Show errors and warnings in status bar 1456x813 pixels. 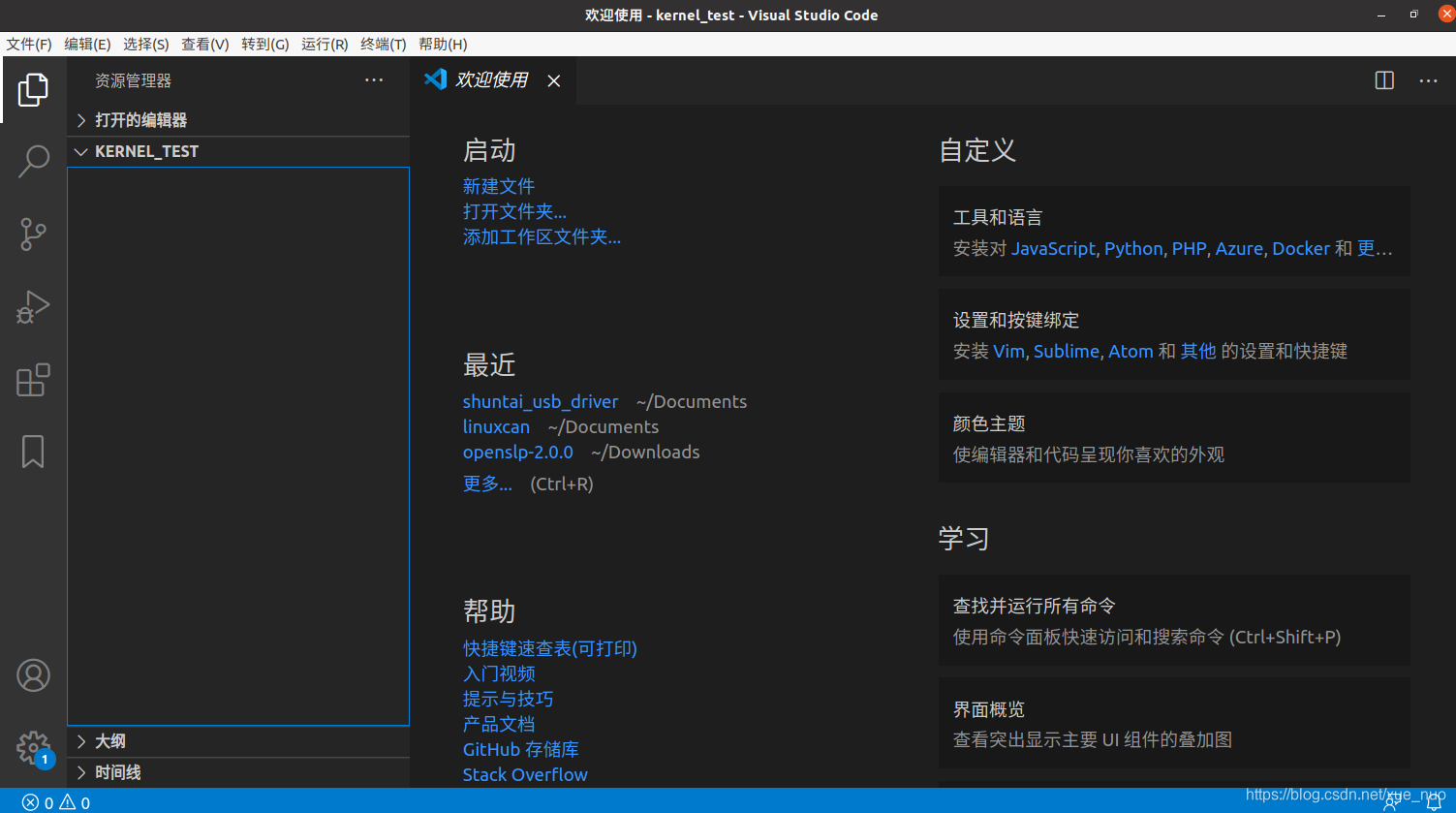(x=56, y=802)
